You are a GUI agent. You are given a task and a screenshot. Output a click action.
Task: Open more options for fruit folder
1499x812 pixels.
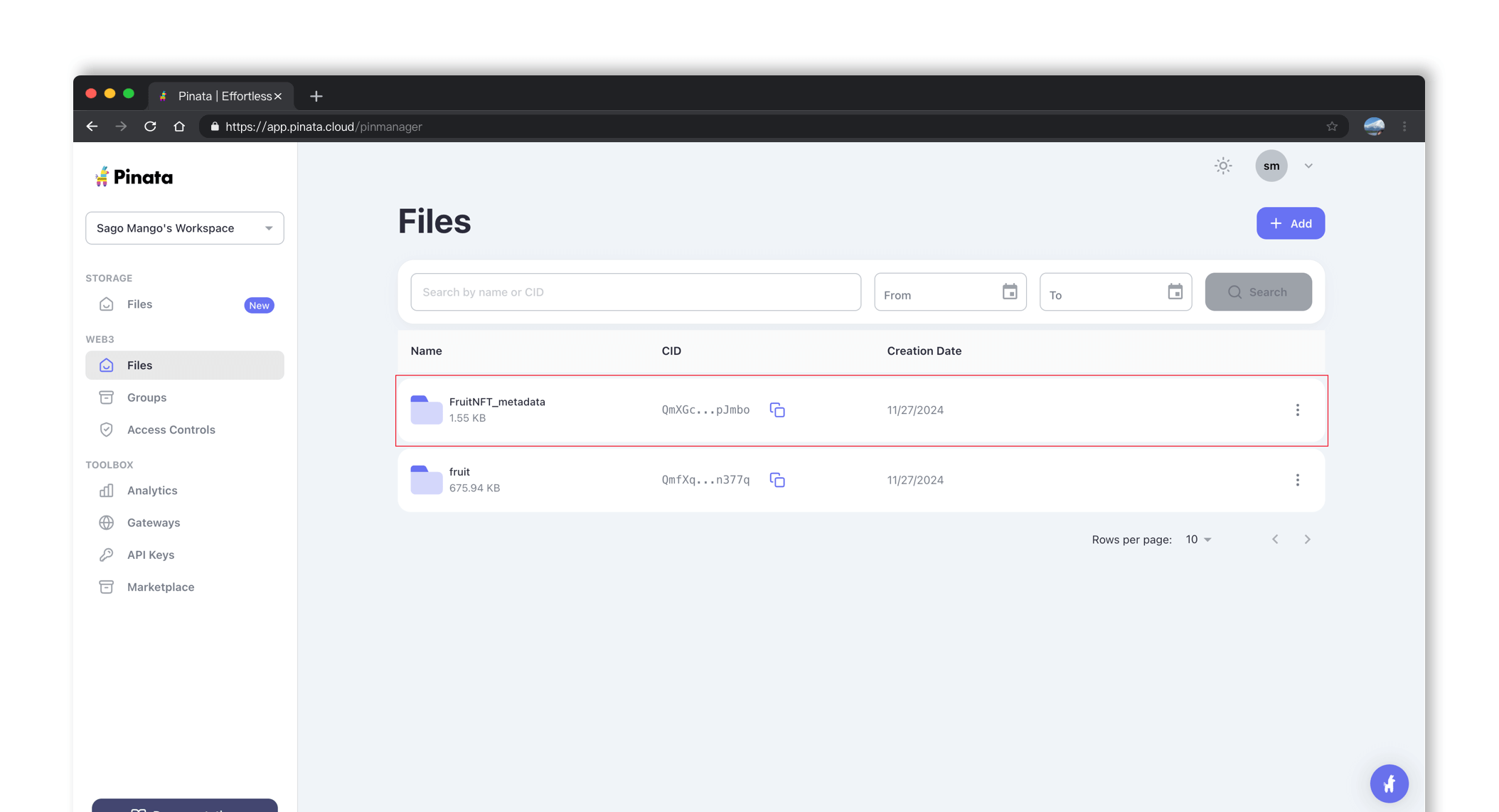[1297, 480]
